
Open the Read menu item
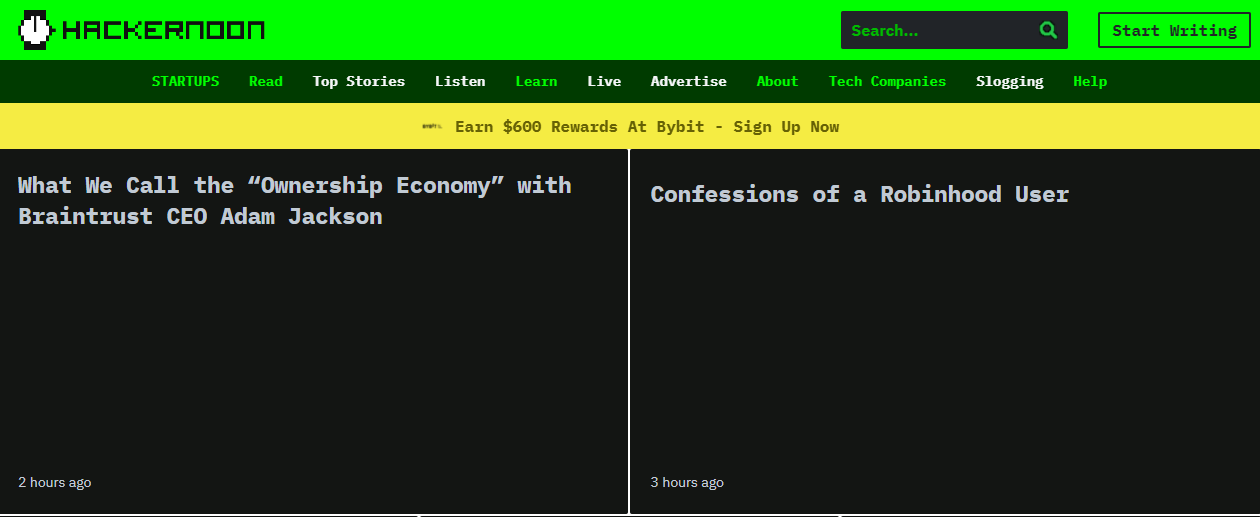(266, 81)
